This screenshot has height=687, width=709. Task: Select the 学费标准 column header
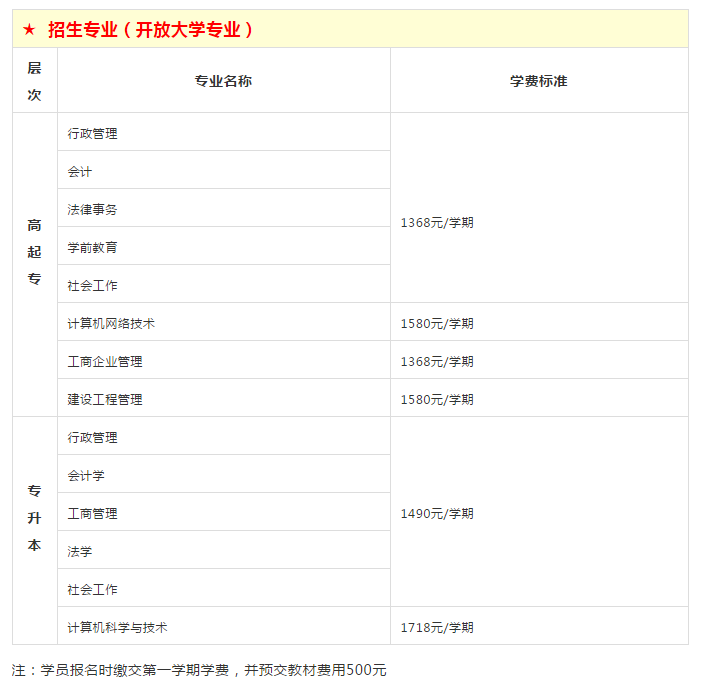point(538,81)
